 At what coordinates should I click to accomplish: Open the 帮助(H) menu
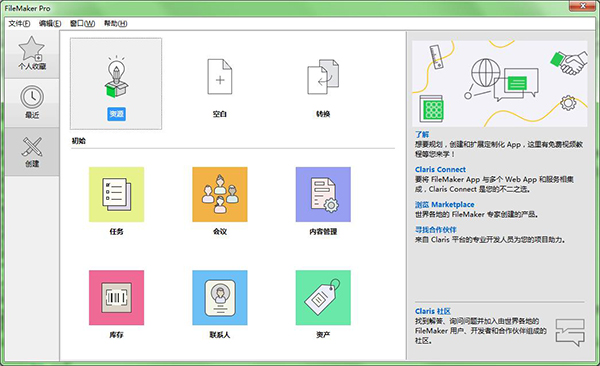click(116, 23)
